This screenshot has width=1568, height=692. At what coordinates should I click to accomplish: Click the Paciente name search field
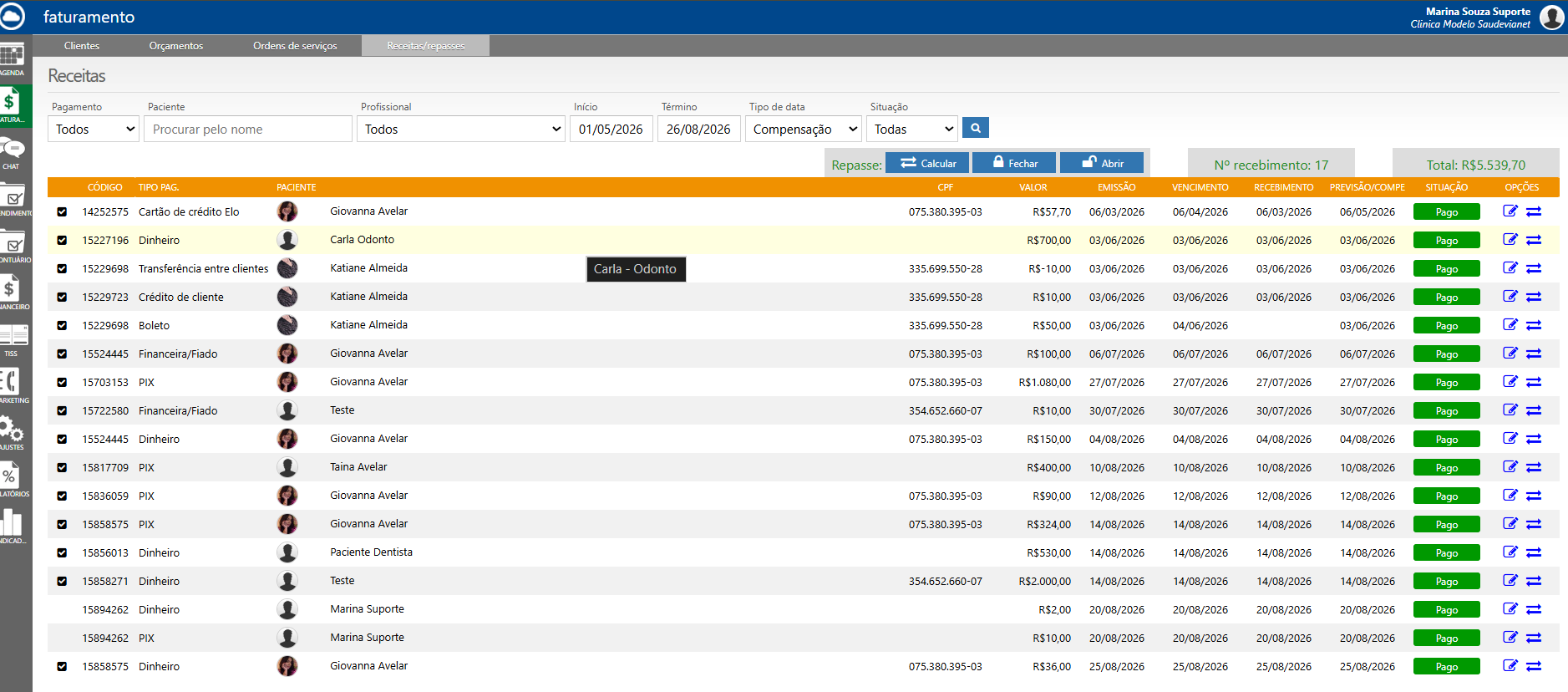tap(248, 129)
